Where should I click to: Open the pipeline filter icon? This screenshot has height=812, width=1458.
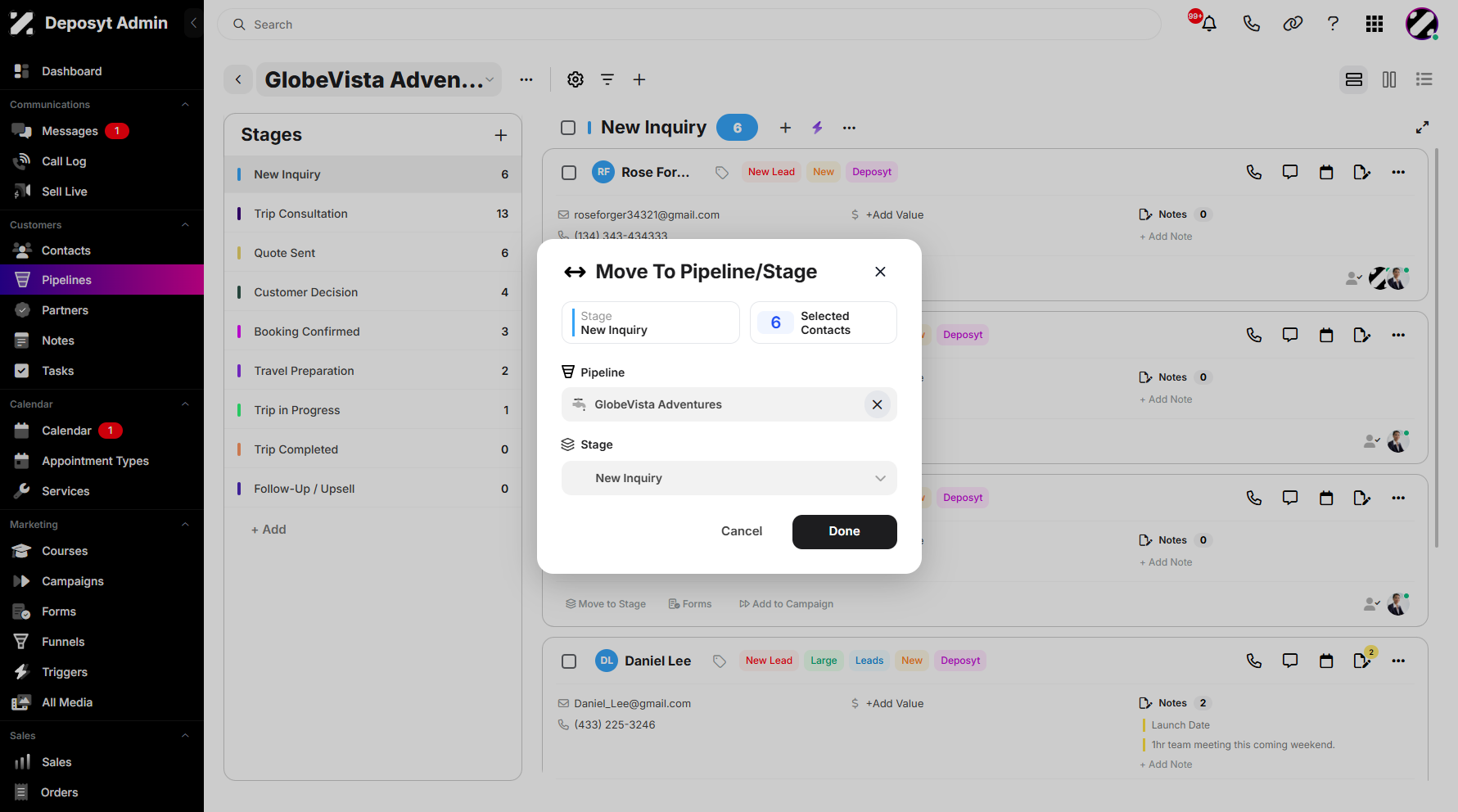pos(607,79)
